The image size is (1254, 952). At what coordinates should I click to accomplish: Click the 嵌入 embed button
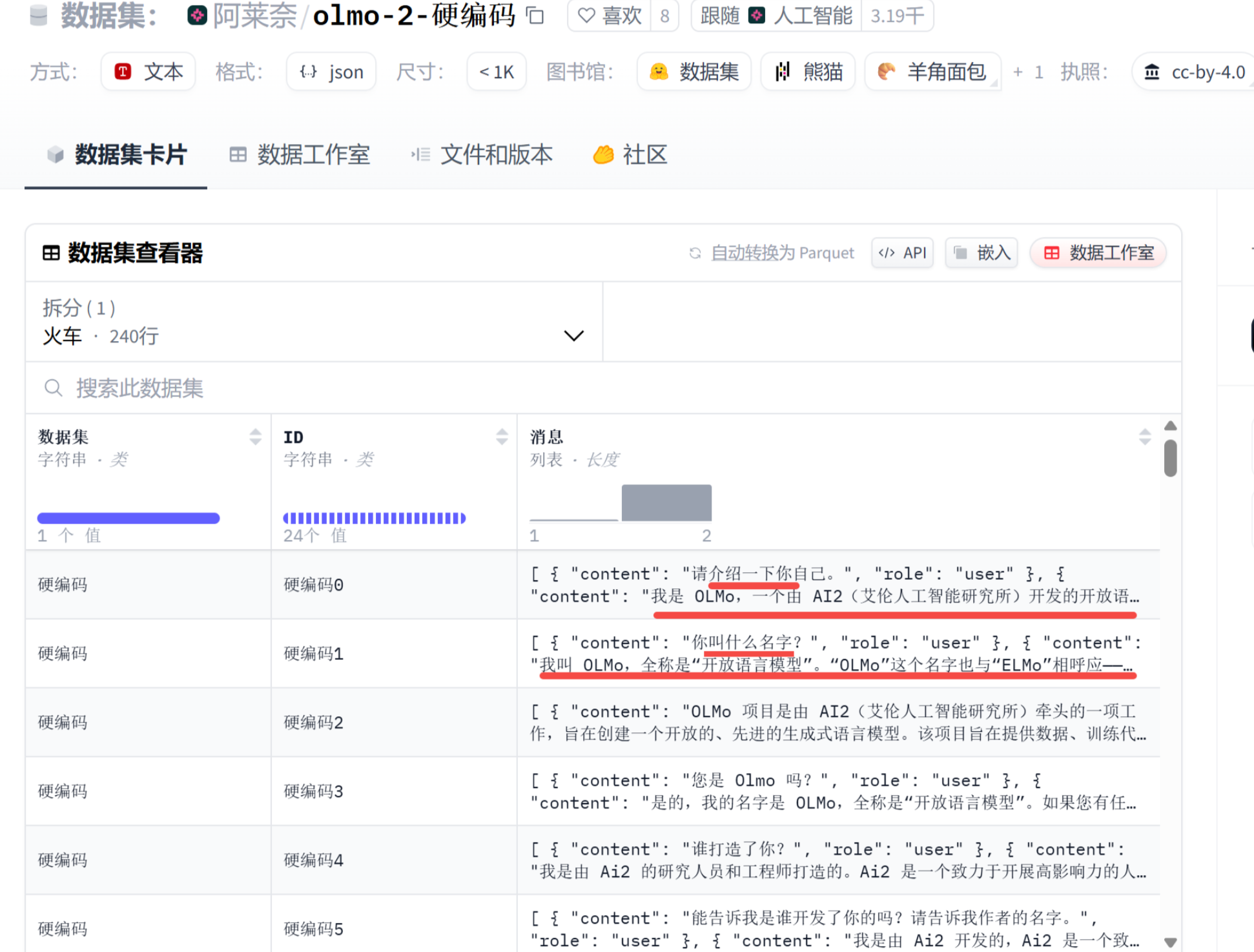click(982, 253)
